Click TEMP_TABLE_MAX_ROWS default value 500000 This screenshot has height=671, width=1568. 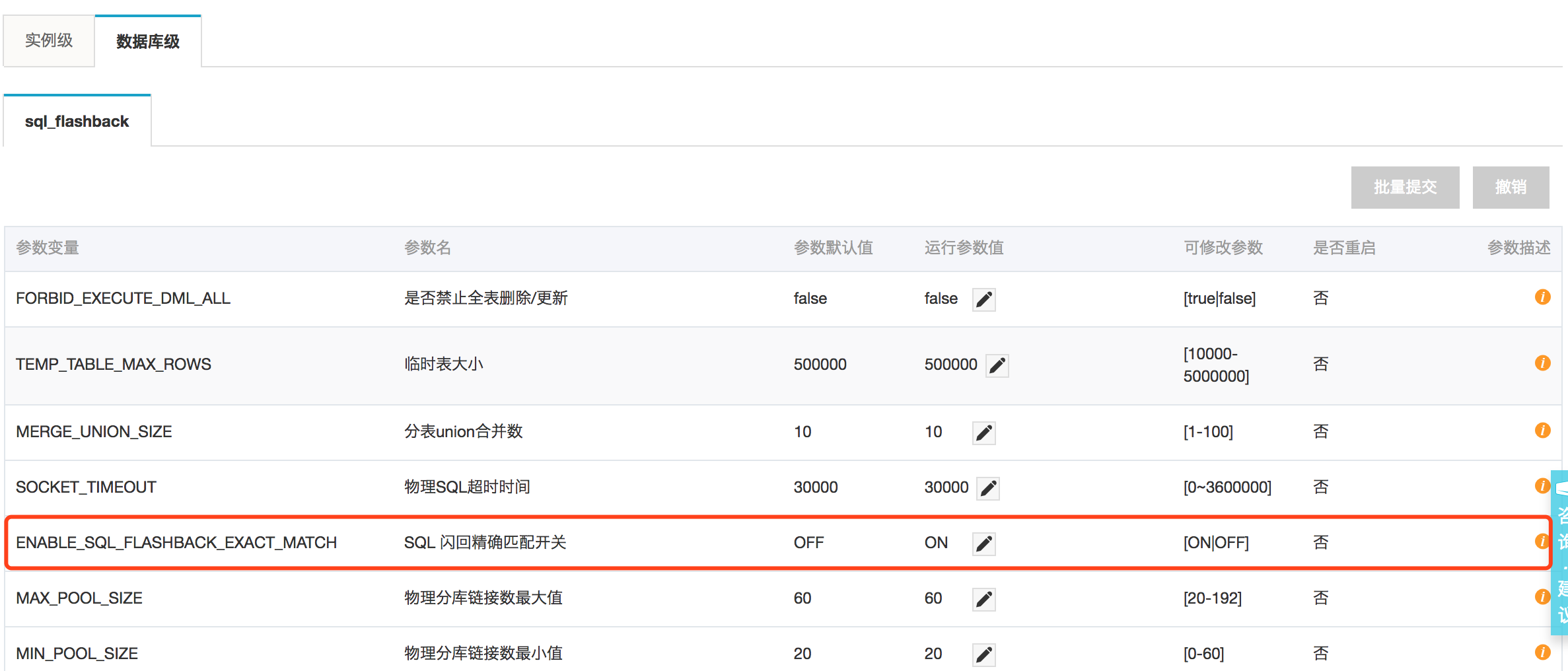820,365
